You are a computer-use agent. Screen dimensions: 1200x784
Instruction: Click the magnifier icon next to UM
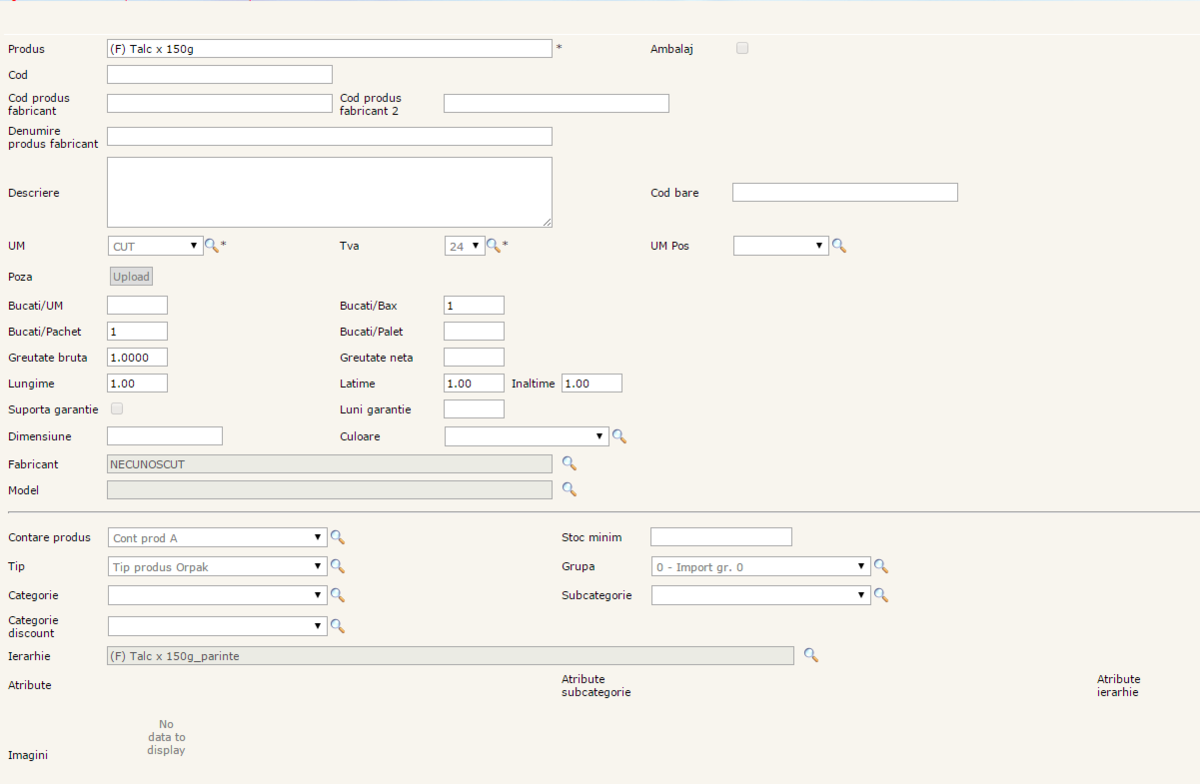[x=211, y=245]
